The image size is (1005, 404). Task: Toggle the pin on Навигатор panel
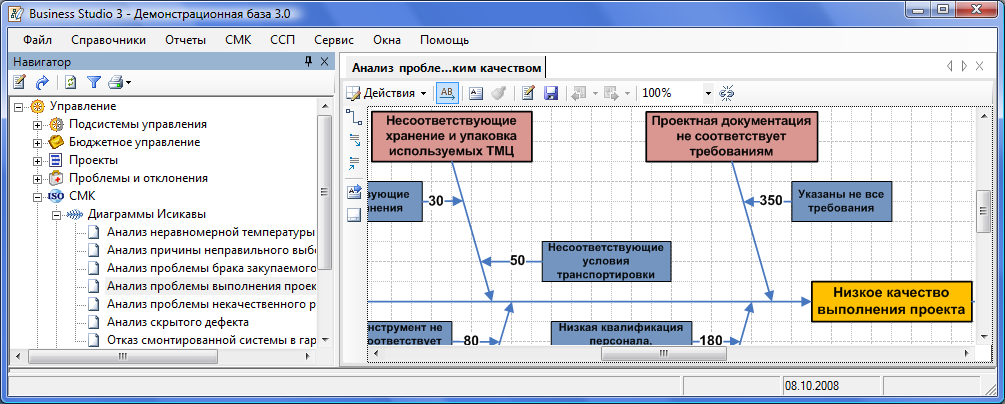pos(308,62)
